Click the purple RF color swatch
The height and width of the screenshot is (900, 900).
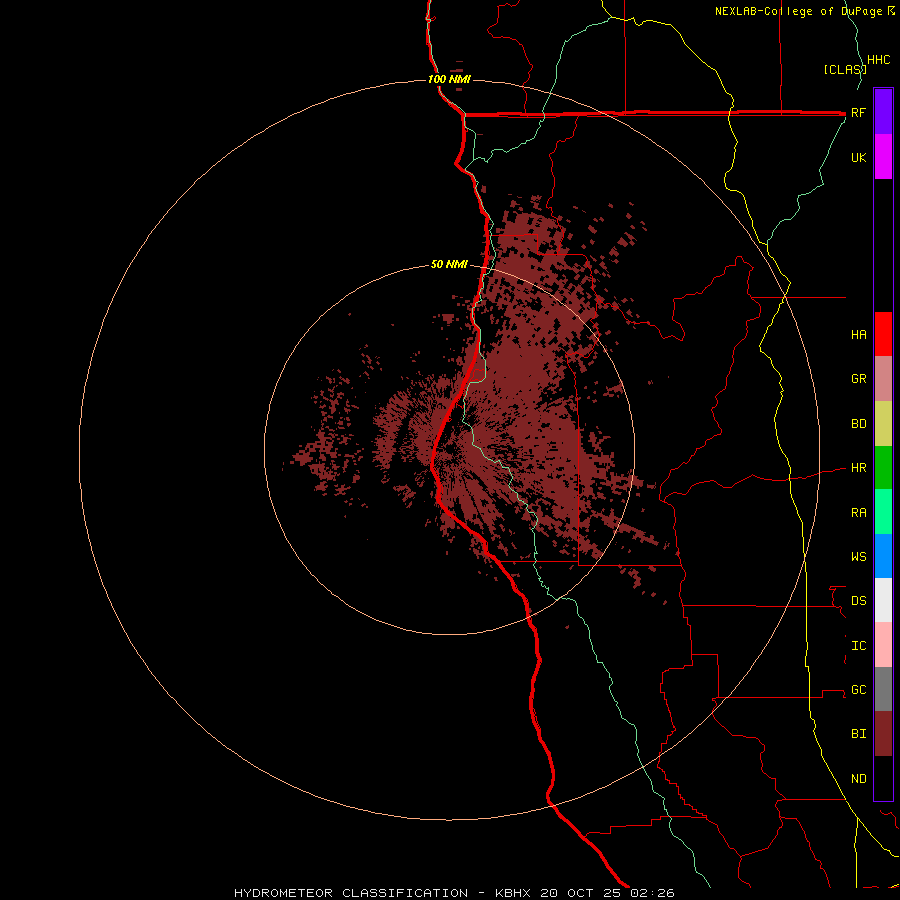coord(883,112)
